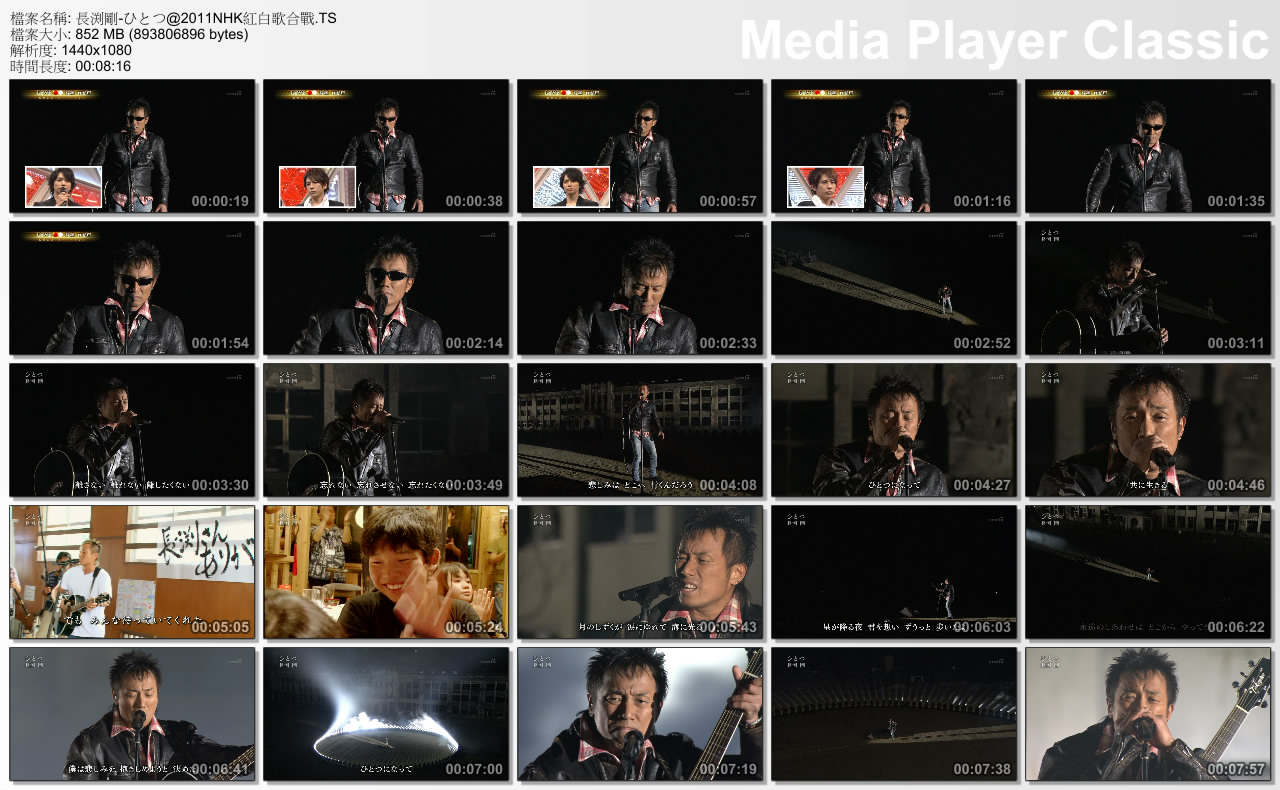The image size is (1280, 790).
Task: Select the 00:06:22 thumbnail
Action: click(1148, 572)
